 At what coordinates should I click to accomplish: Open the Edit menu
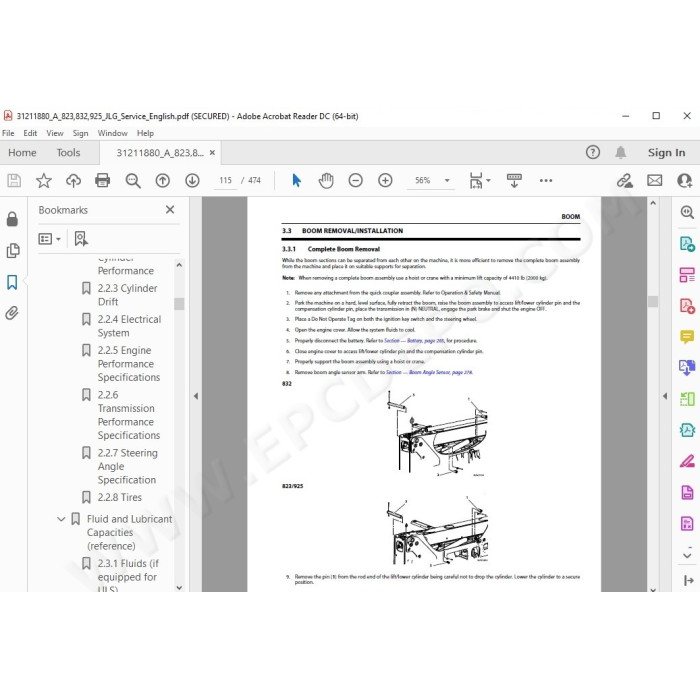[x=30, y=133]
